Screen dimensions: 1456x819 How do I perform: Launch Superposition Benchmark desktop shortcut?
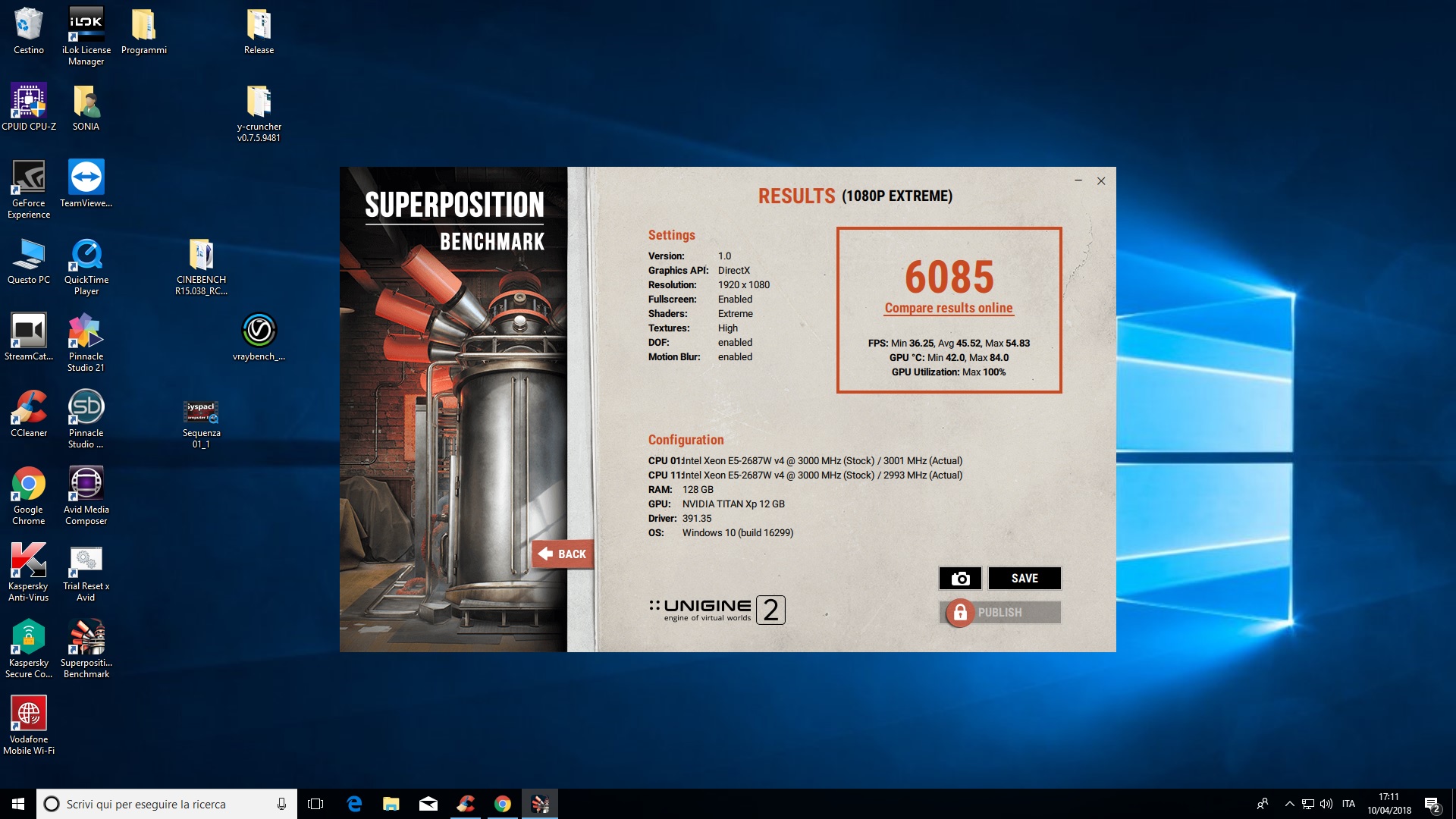[86, 649]
